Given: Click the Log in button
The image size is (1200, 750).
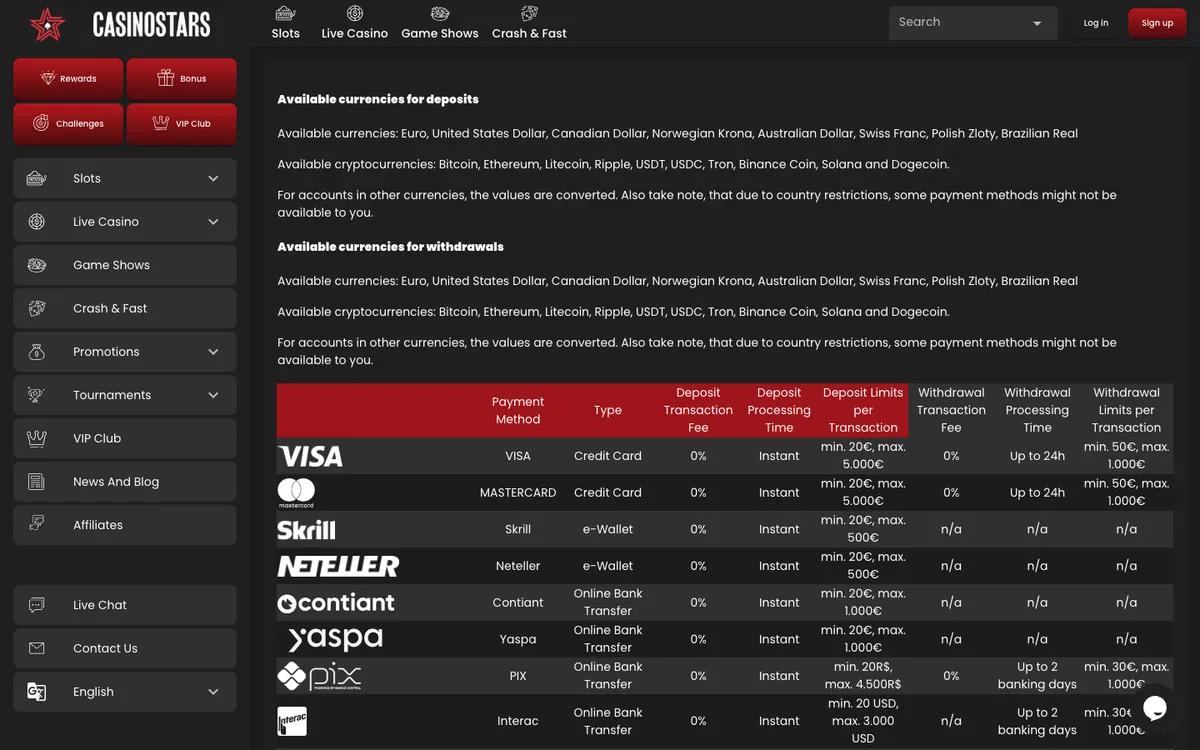Looking at the screenshot, I should click(1096, 23).
